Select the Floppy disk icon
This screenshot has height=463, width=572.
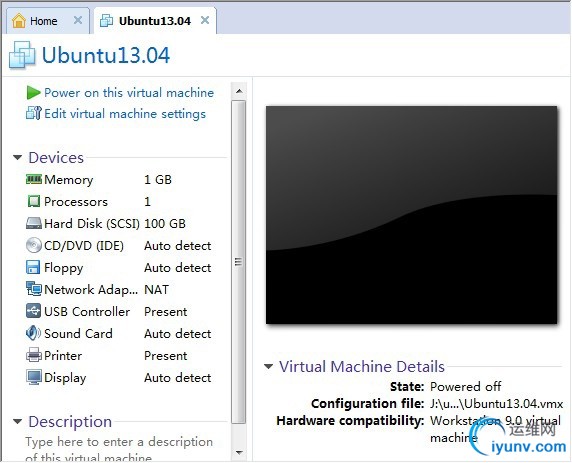click(x=33, y=267)
